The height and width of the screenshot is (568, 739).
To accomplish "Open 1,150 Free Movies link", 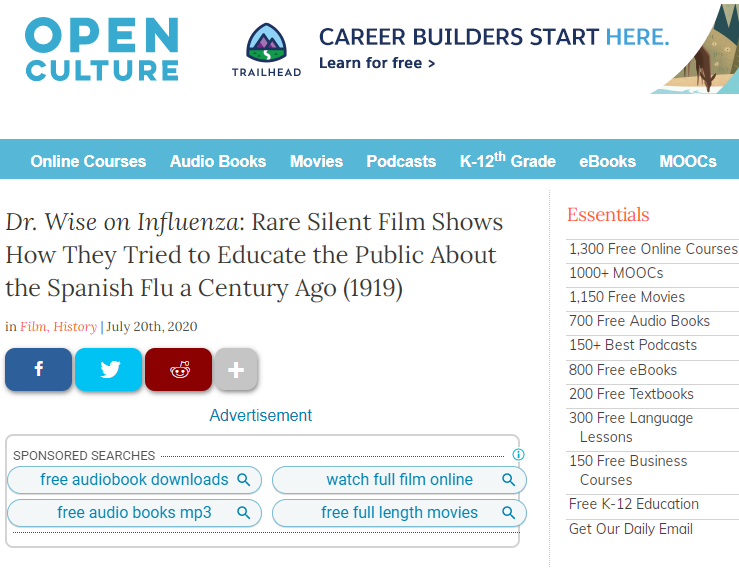I will click(627, 297).
